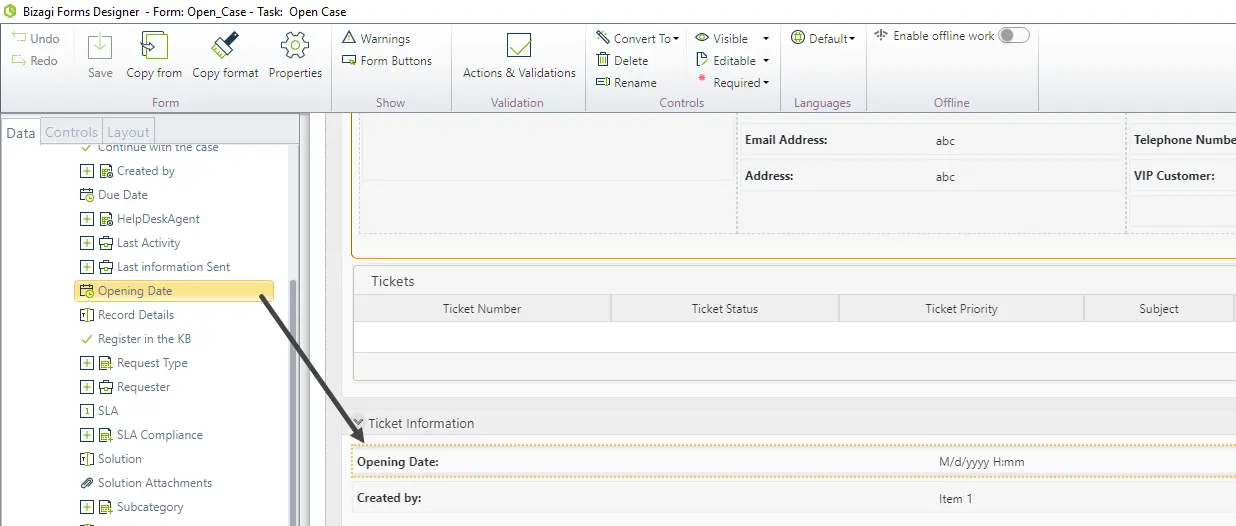Switch to the Layout tab
The height and width of the screenshot is (526, 1236).
tap(128, 132)
